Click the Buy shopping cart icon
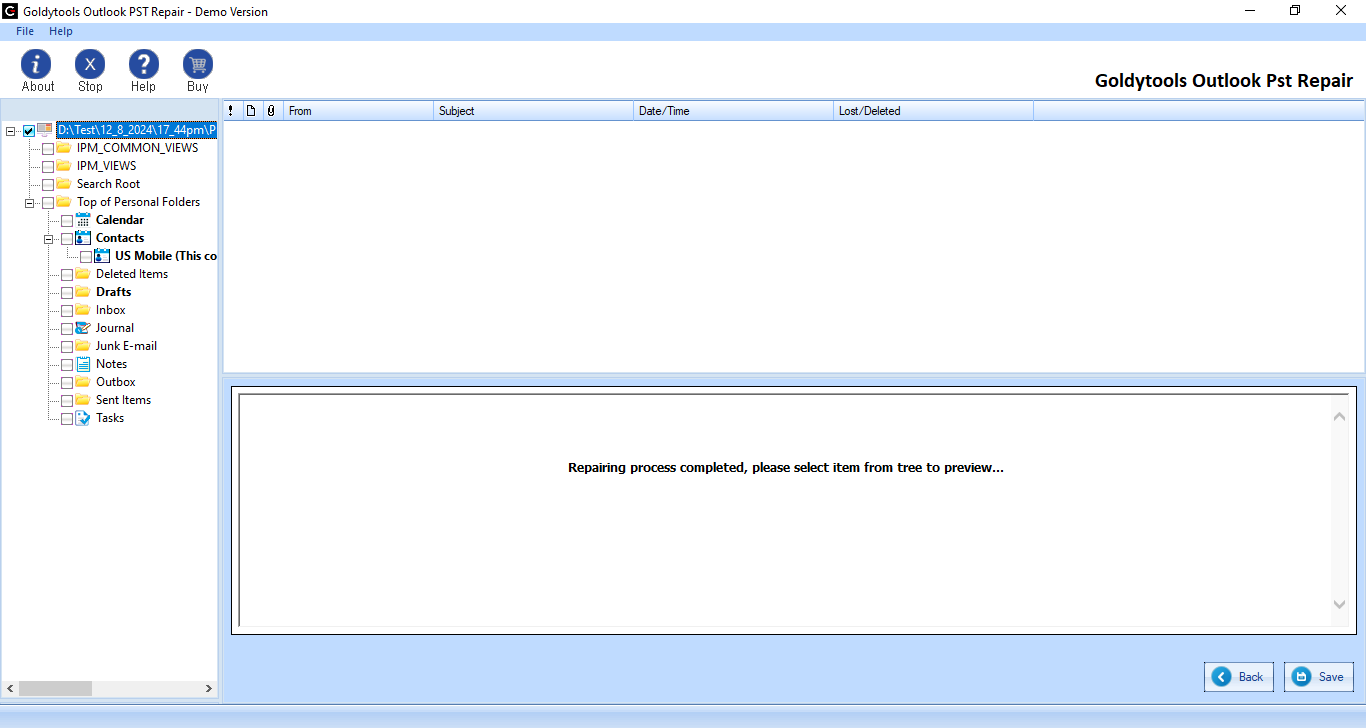Image resolution: width=1366 pixels, height=728 pixels. [x=198, y=64]
